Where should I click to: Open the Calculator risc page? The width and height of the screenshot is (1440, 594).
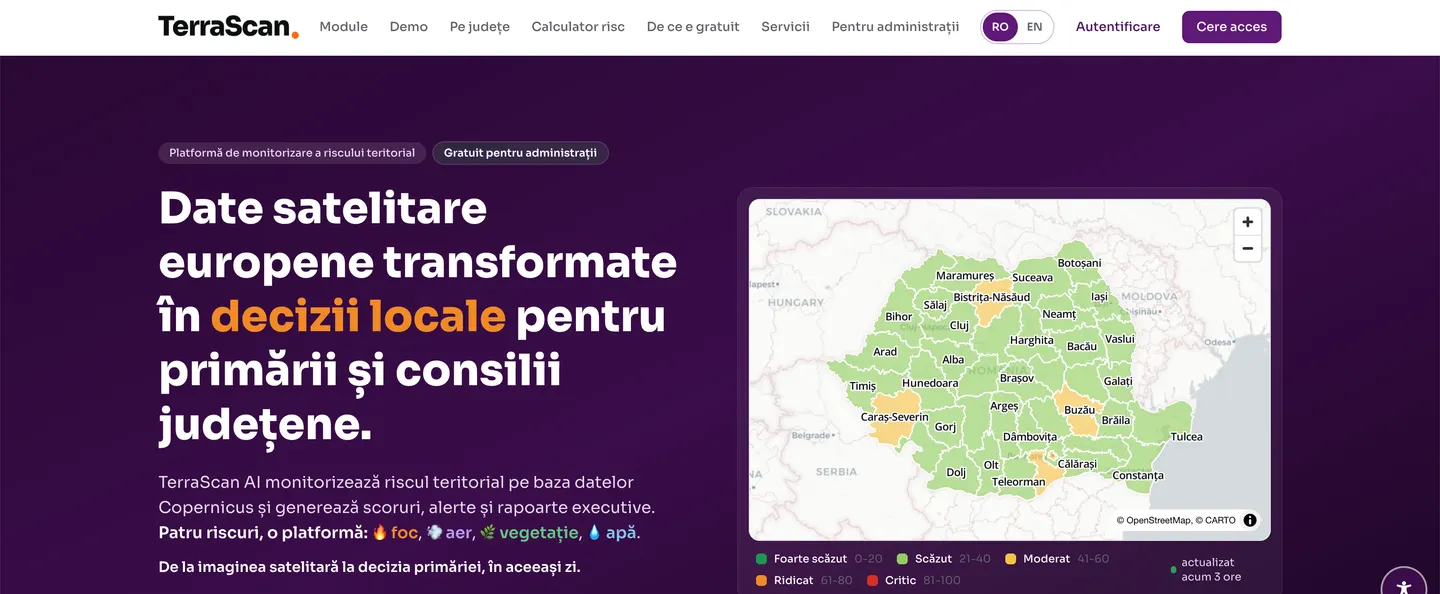[578, 27]
